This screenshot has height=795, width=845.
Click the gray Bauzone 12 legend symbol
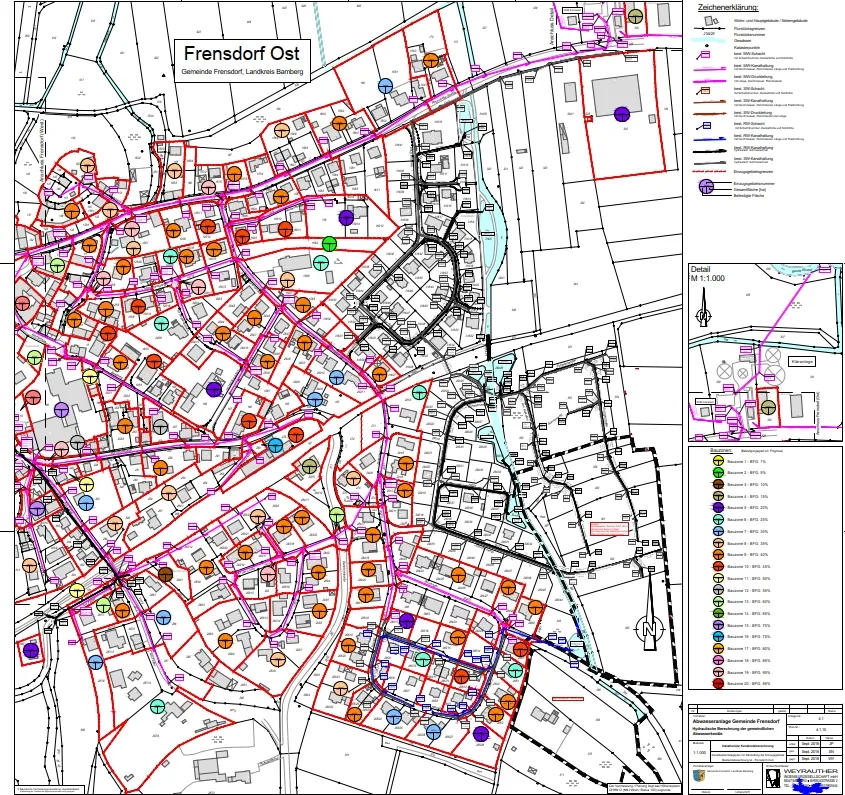coord(718,590)
